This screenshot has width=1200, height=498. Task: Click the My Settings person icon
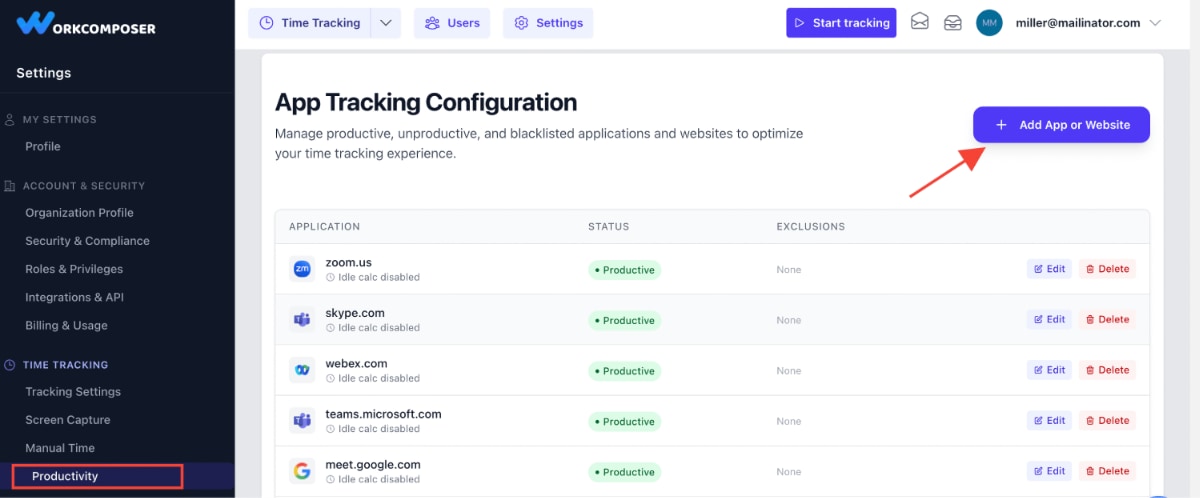click(x=10, y=119)
